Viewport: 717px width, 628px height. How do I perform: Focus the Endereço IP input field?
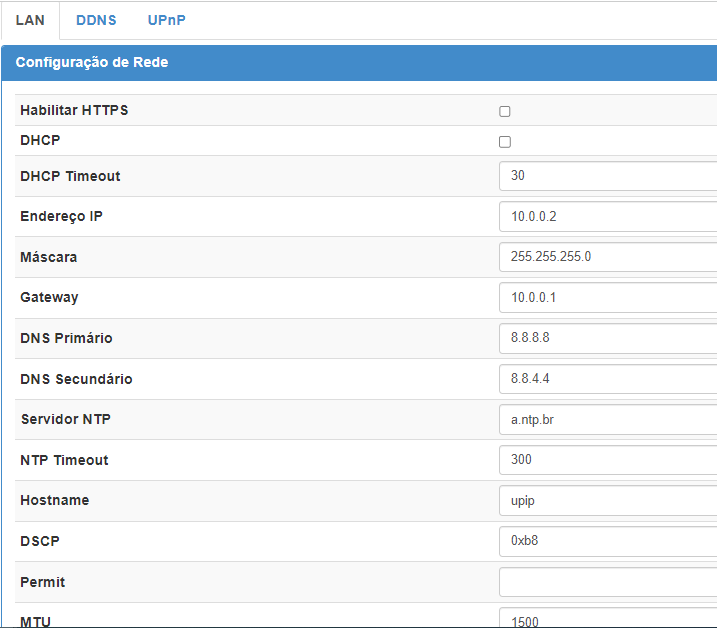coord(607,216)
